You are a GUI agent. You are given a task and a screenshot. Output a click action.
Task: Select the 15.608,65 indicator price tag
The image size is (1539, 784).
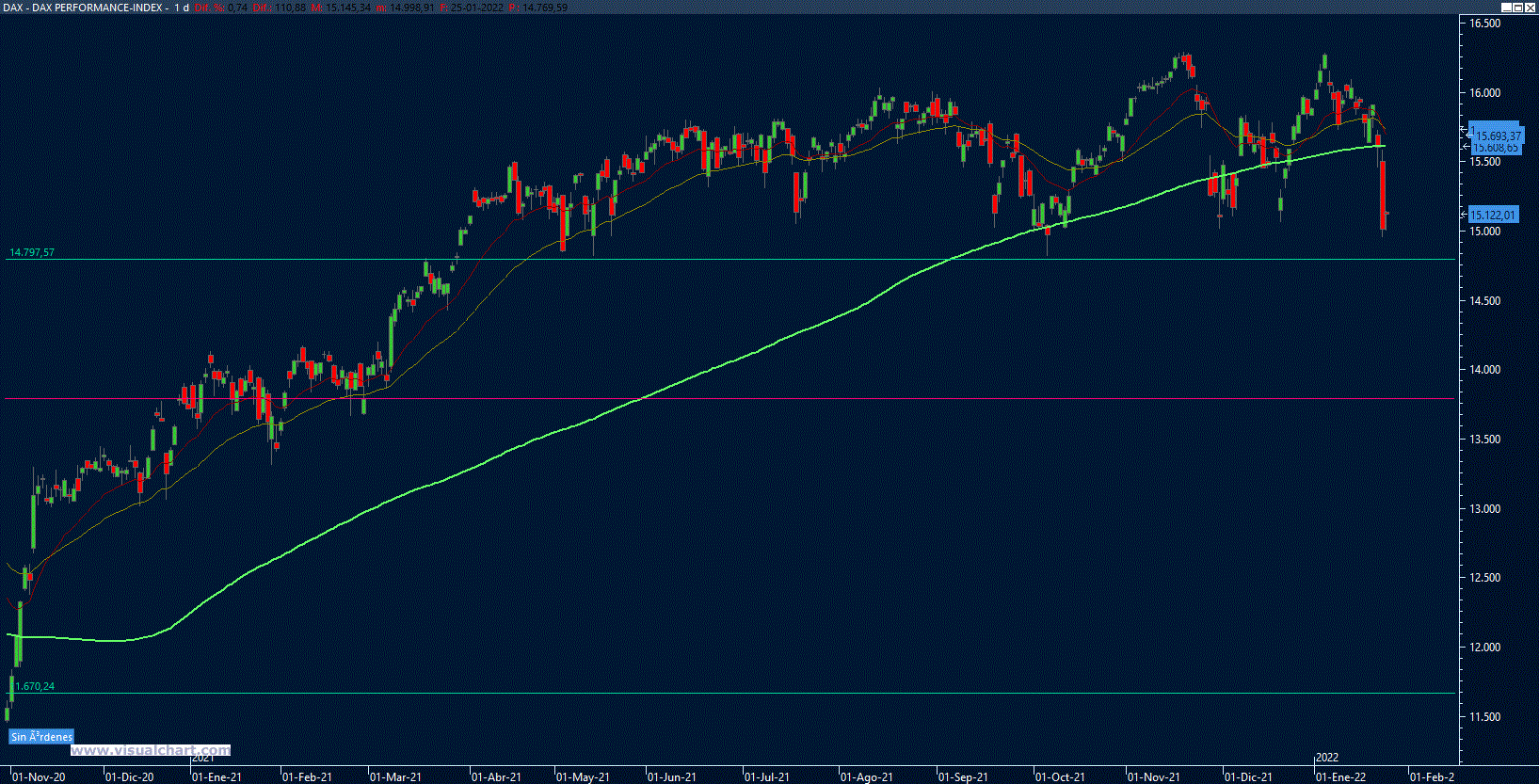(x=1497, y=149)
